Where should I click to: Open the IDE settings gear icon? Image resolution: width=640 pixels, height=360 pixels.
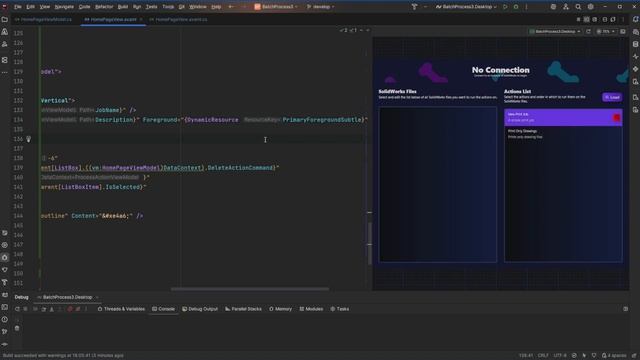591,7
